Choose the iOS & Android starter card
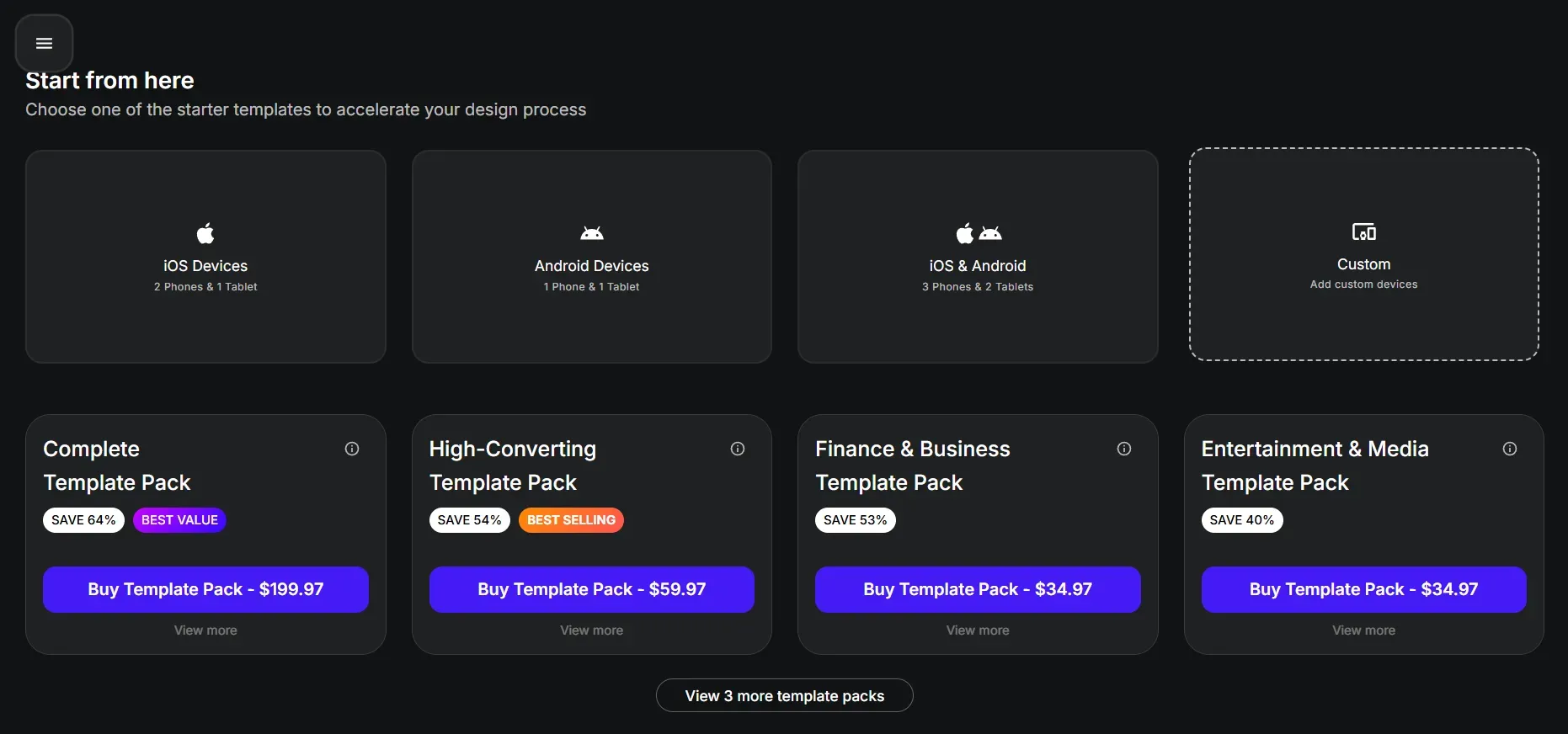 (978, 257)
